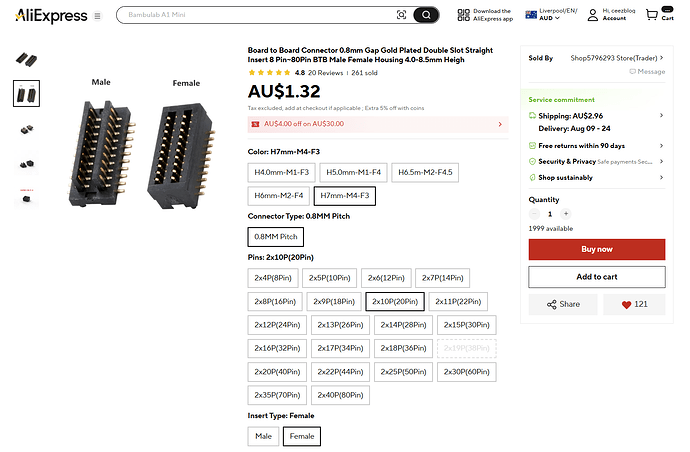Select the 2x6(12Pin) option

386,278
